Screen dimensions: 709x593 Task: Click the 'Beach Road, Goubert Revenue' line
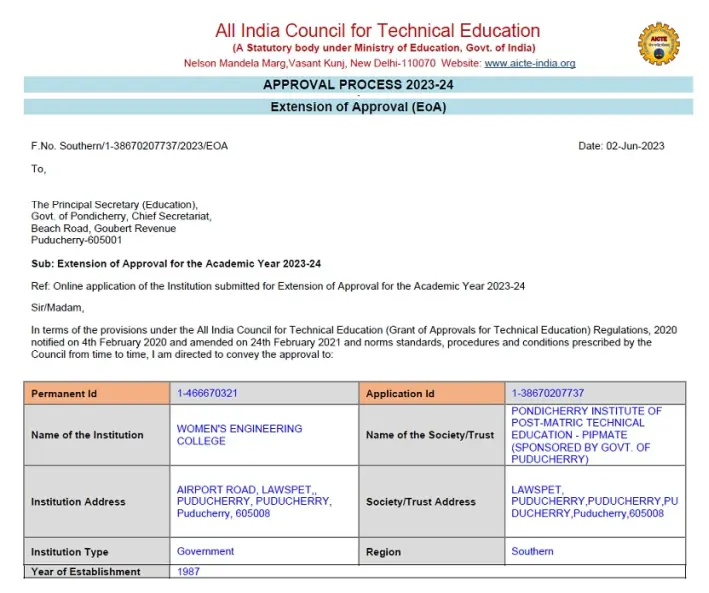104,228
